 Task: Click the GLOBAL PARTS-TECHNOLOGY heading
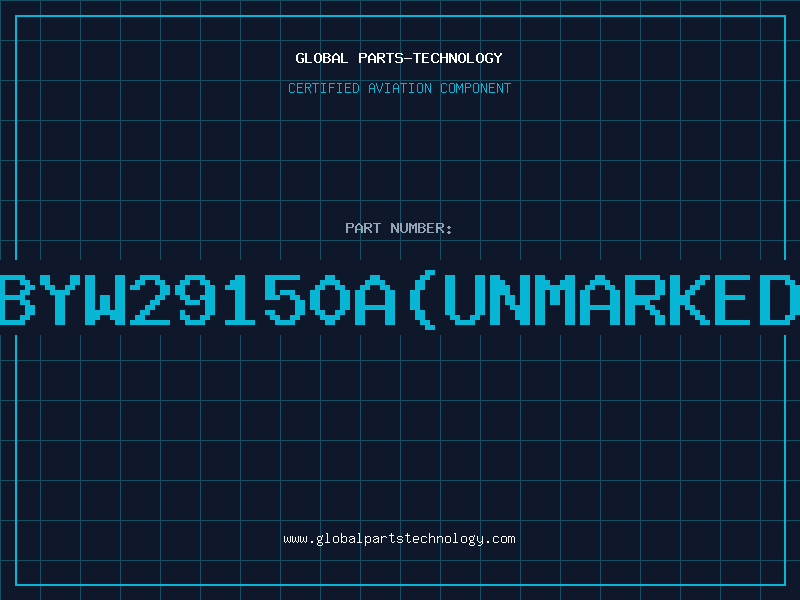click(x=399, y=58)
